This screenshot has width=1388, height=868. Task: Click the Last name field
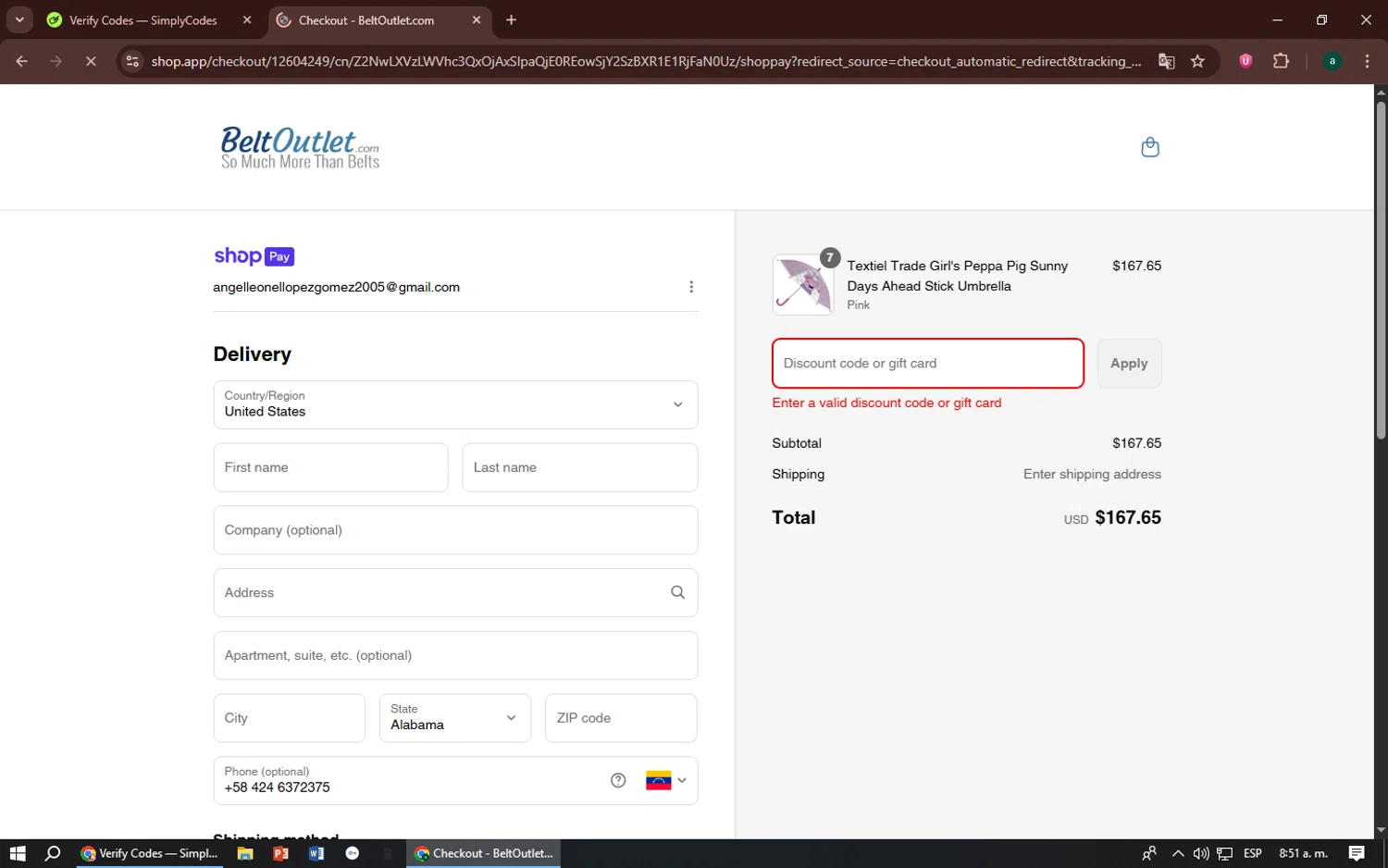580,467
